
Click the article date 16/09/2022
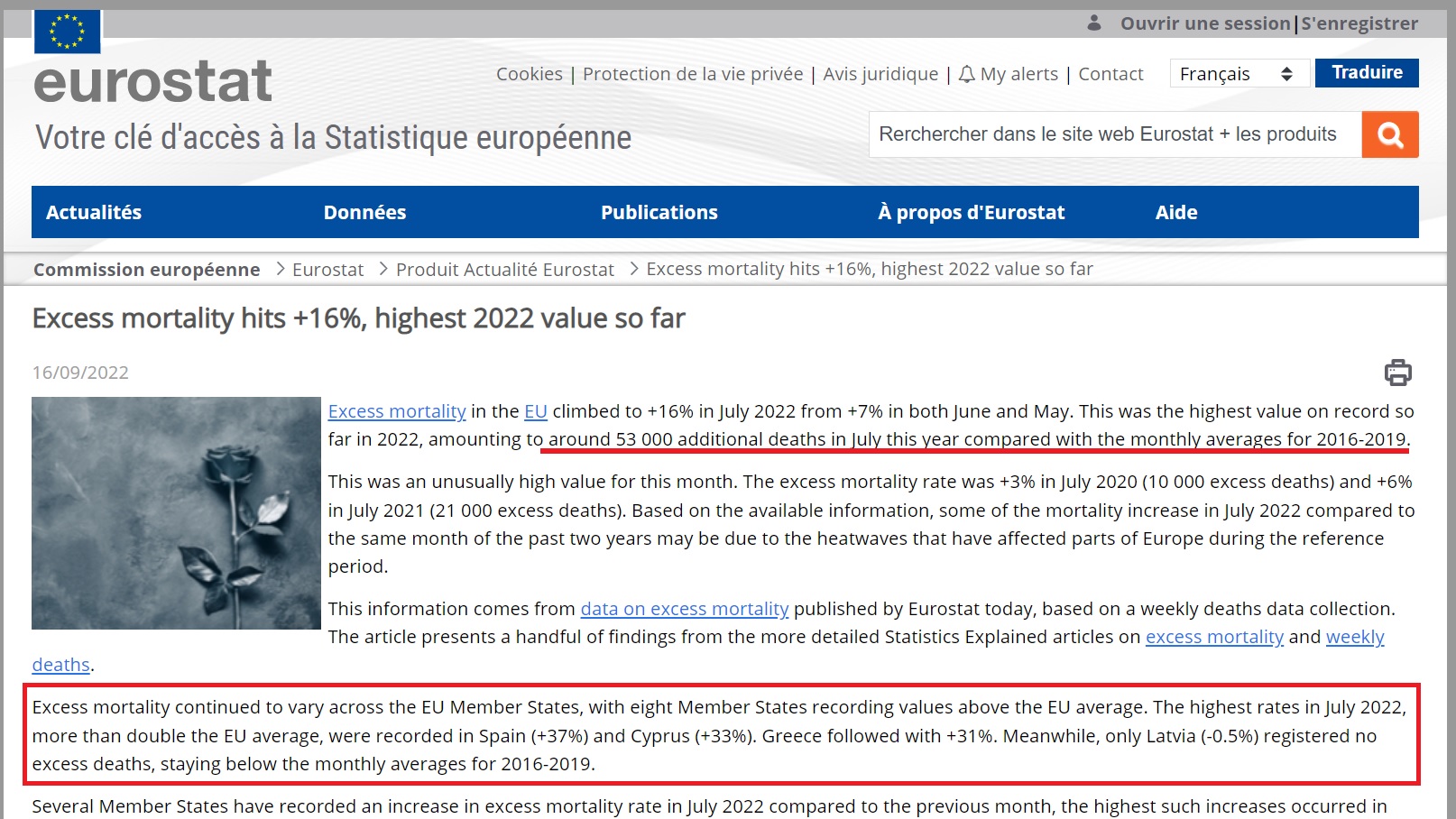pyautogui.click(x=80, y=373)
